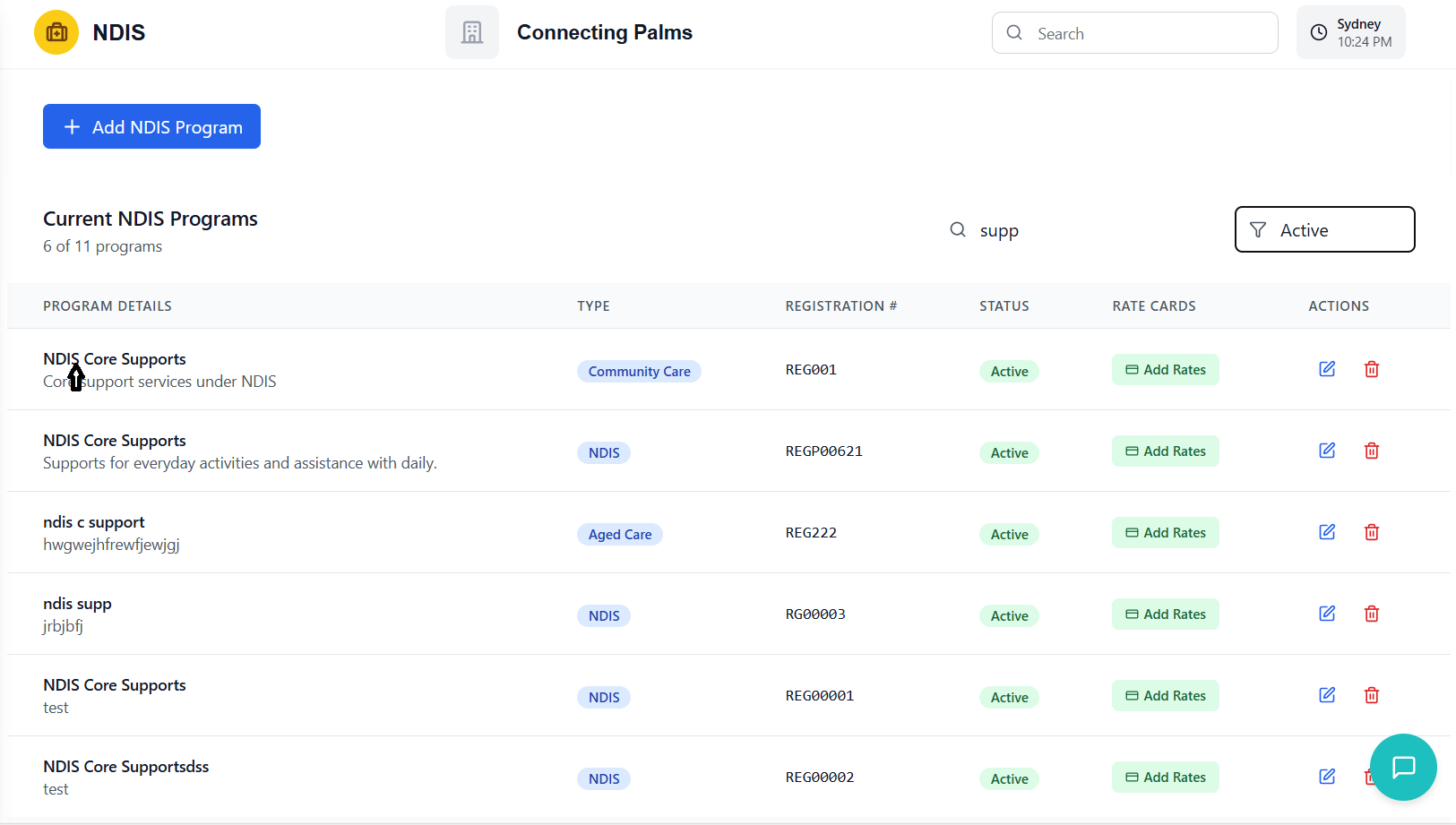The height and width of the screenshot is (825, 1456).
Task: Open the Active status filter dropdown
Action: point(1324,230)
